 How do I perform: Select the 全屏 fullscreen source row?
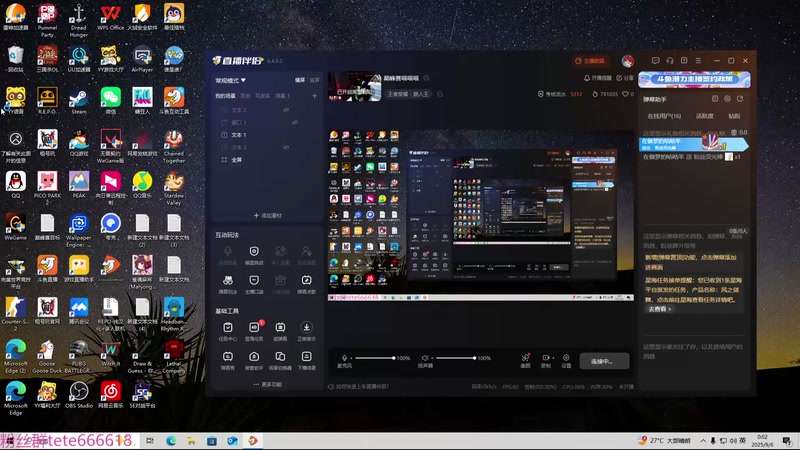tap(269, 160)
